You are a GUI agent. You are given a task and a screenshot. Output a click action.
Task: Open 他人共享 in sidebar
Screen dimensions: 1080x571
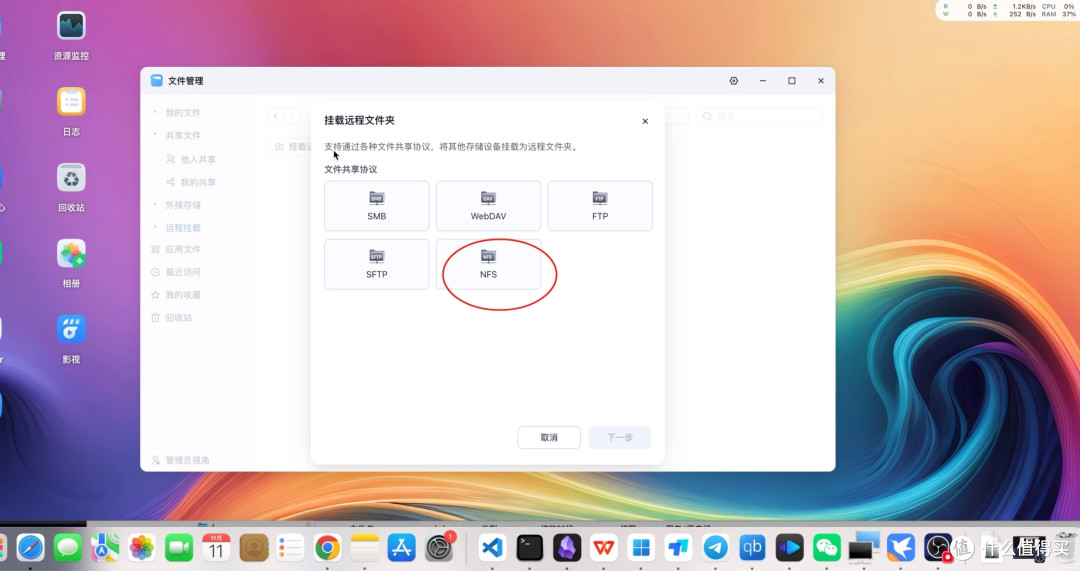coord(191,159)
